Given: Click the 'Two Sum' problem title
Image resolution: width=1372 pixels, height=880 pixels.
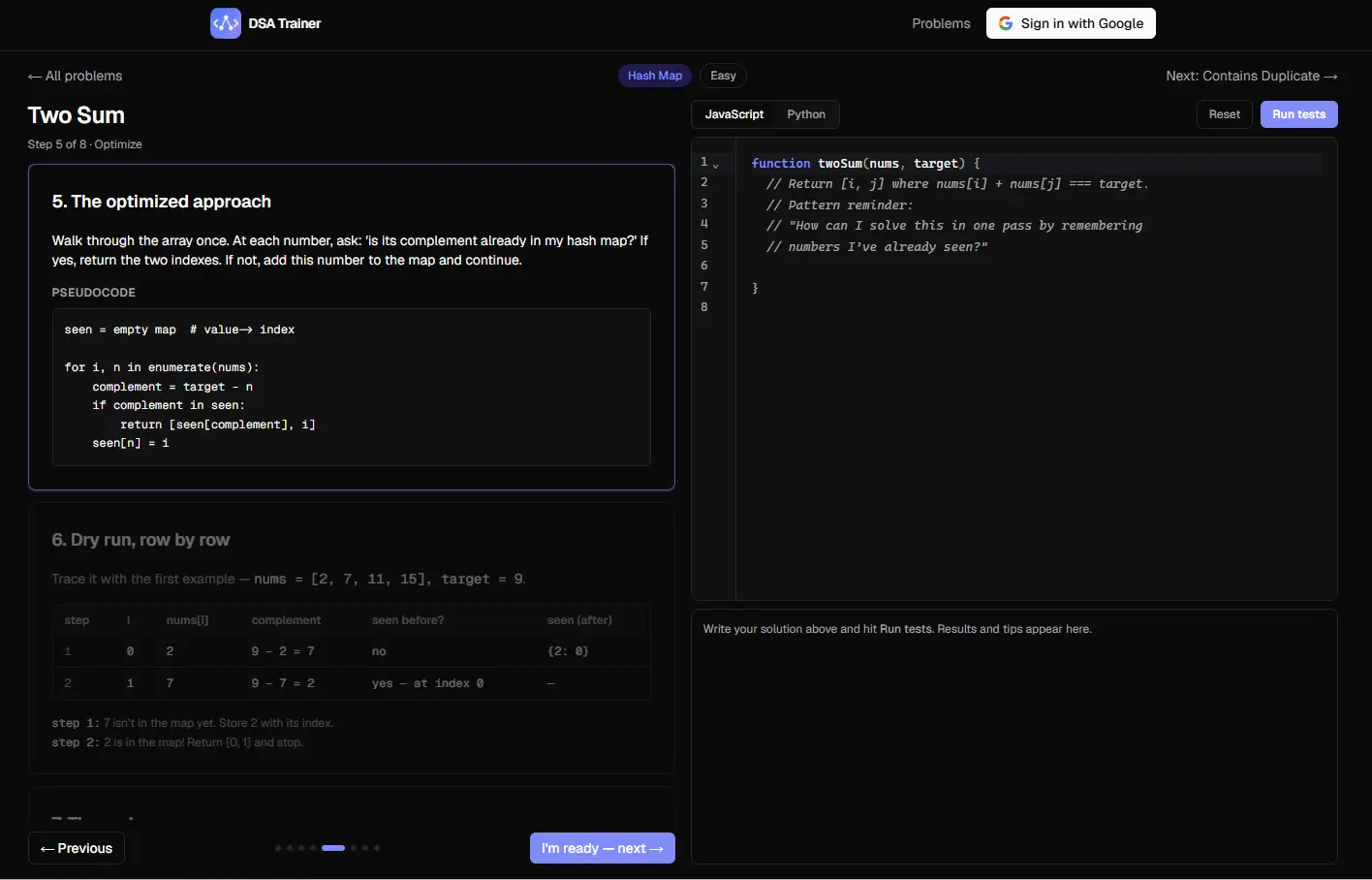Looking at the screenshot, I should click(x=77, y=115).
